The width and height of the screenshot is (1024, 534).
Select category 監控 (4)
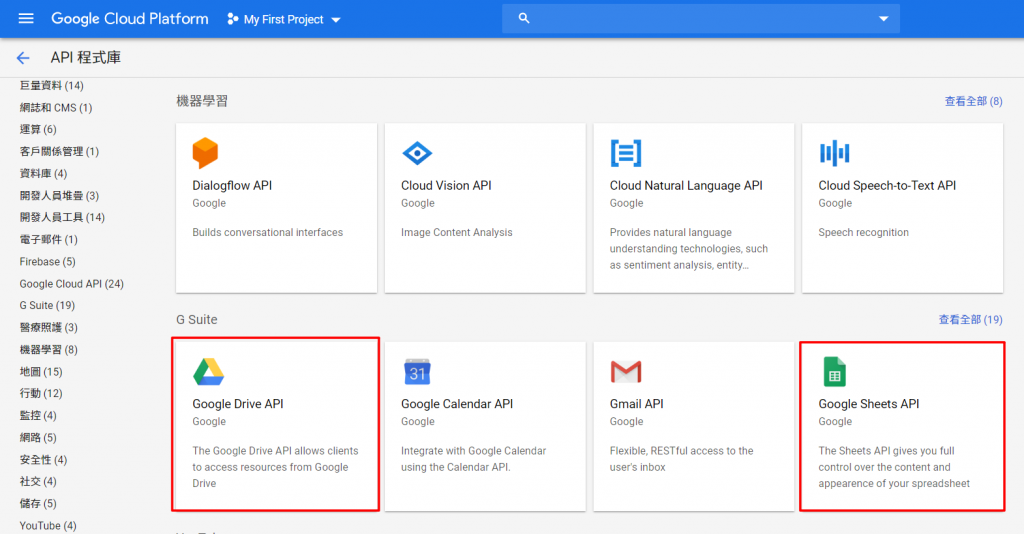38,416
